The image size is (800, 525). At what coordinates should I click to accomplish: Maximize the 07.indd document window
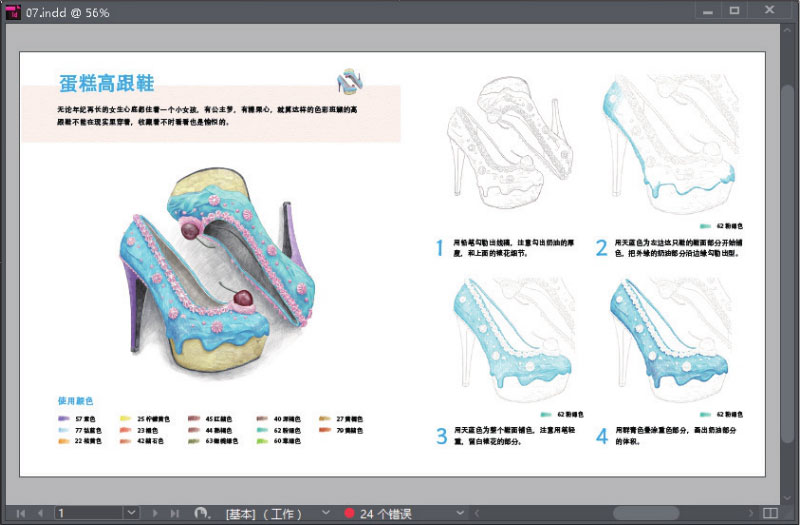point(734,11)
